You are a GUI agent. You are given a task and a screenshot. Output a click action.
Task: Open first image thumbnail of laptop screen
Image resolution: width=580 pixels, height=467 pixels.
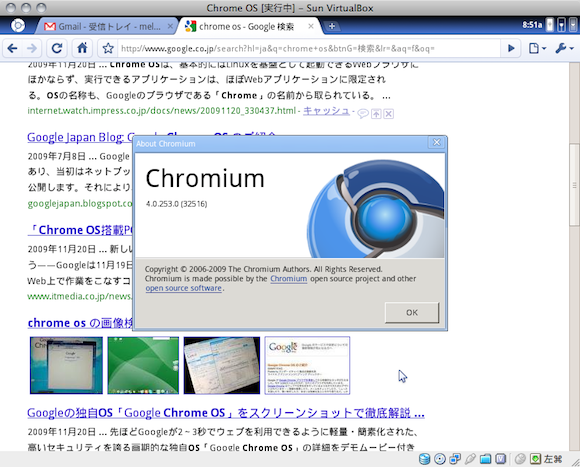(66, 365)
